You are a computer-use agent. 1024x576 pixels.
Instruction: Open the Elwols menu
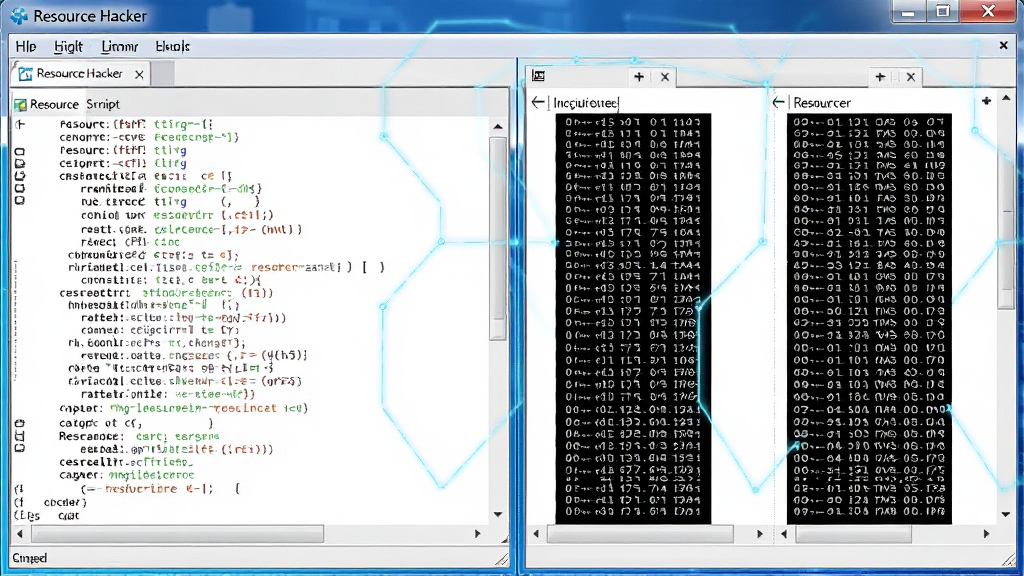click(x=172, y=46)
